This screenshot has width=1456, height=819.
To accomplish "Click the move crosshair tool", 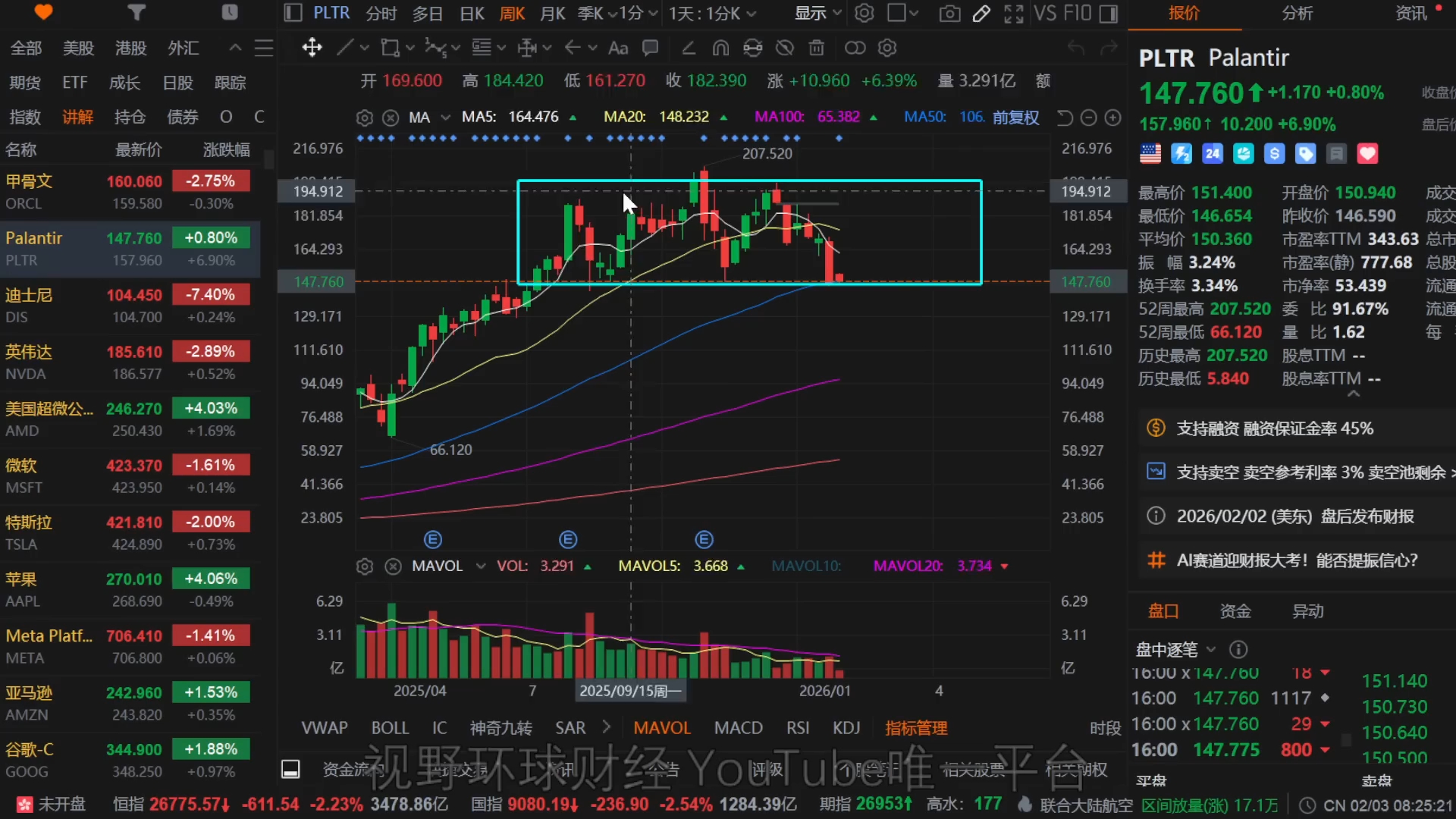I will (312, 48).
